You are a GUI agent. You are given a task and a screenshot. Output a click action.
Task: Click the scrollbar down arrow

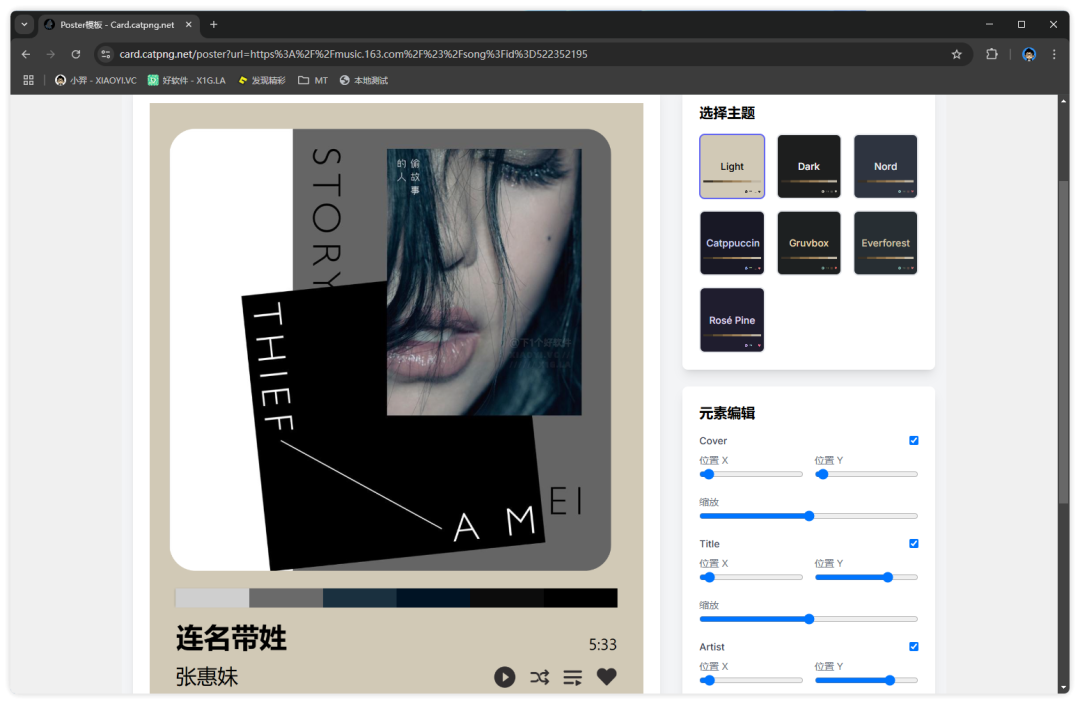point(1063,687)
